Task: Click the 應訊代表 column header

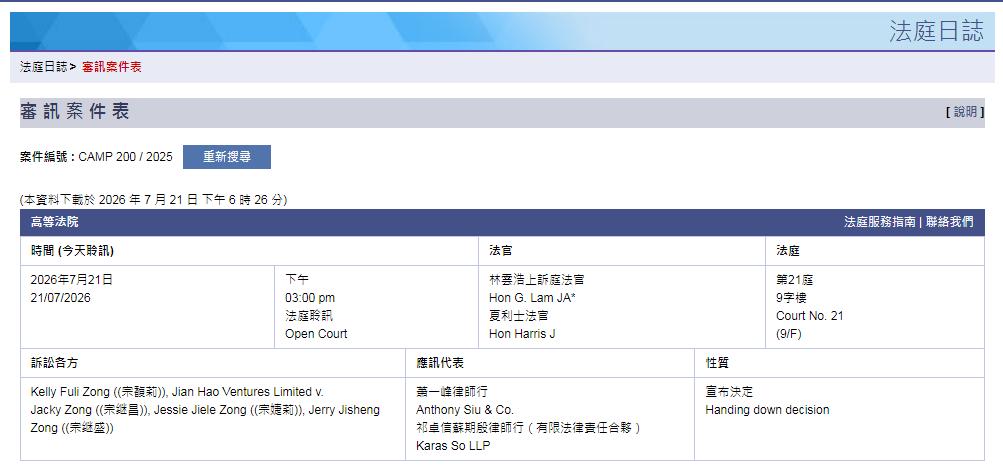Action: pyautogui.click(x=440, y=363)
